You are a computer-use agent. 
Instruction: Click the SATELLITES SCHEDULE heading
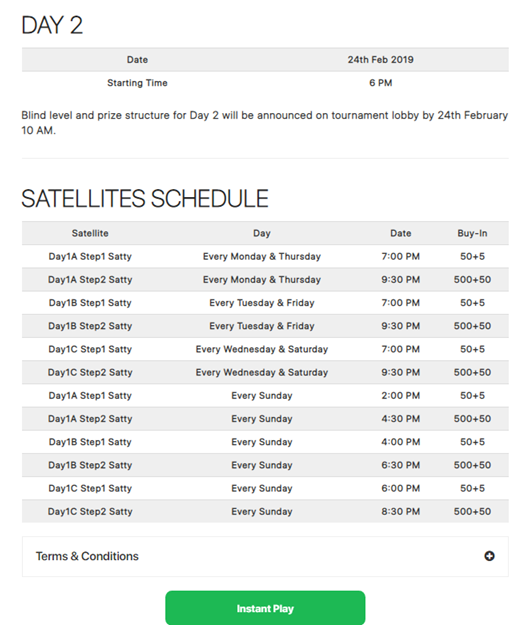145,198
